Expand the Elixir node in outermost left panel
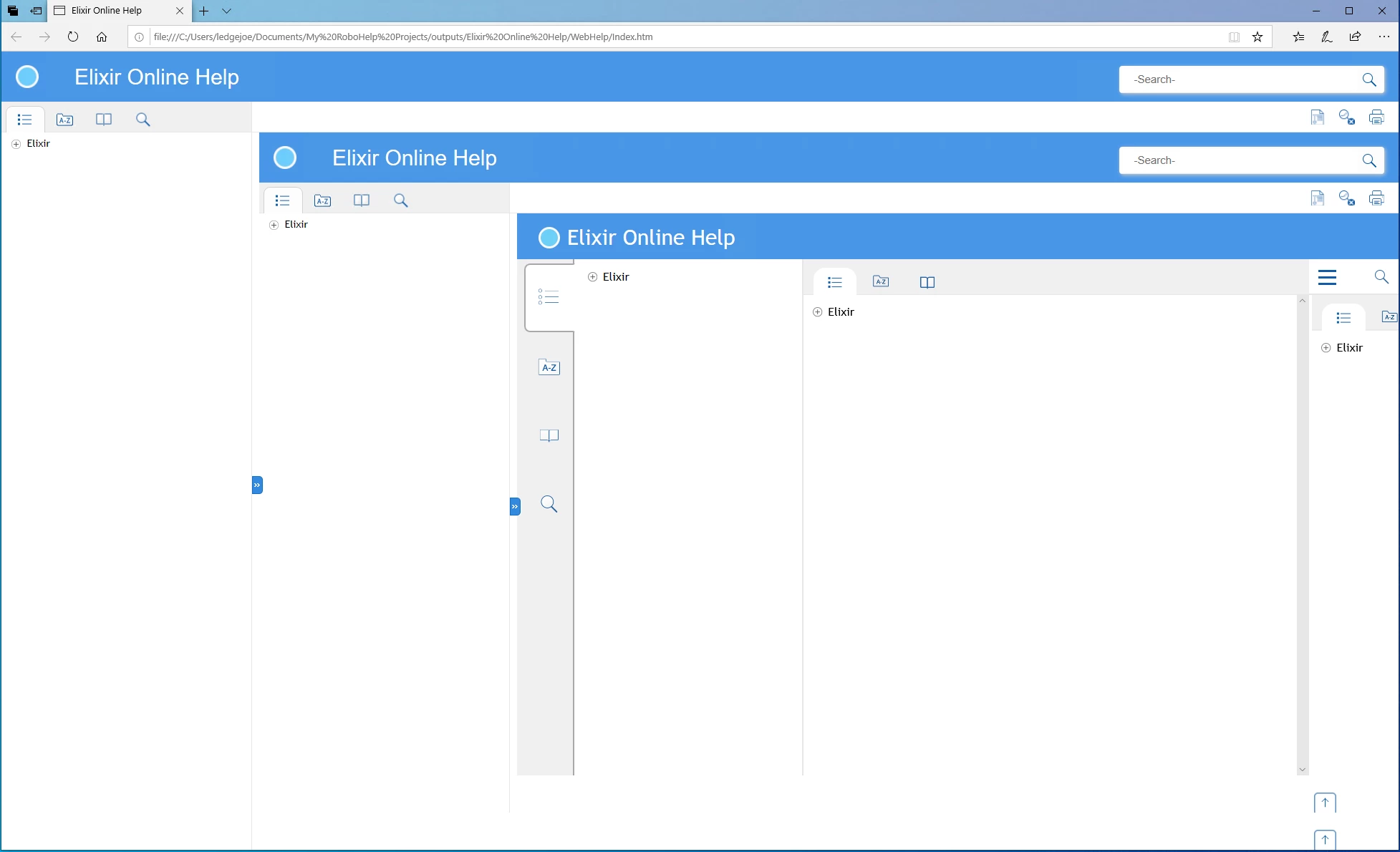1400x852 pixels. click(x=16, y=144)
